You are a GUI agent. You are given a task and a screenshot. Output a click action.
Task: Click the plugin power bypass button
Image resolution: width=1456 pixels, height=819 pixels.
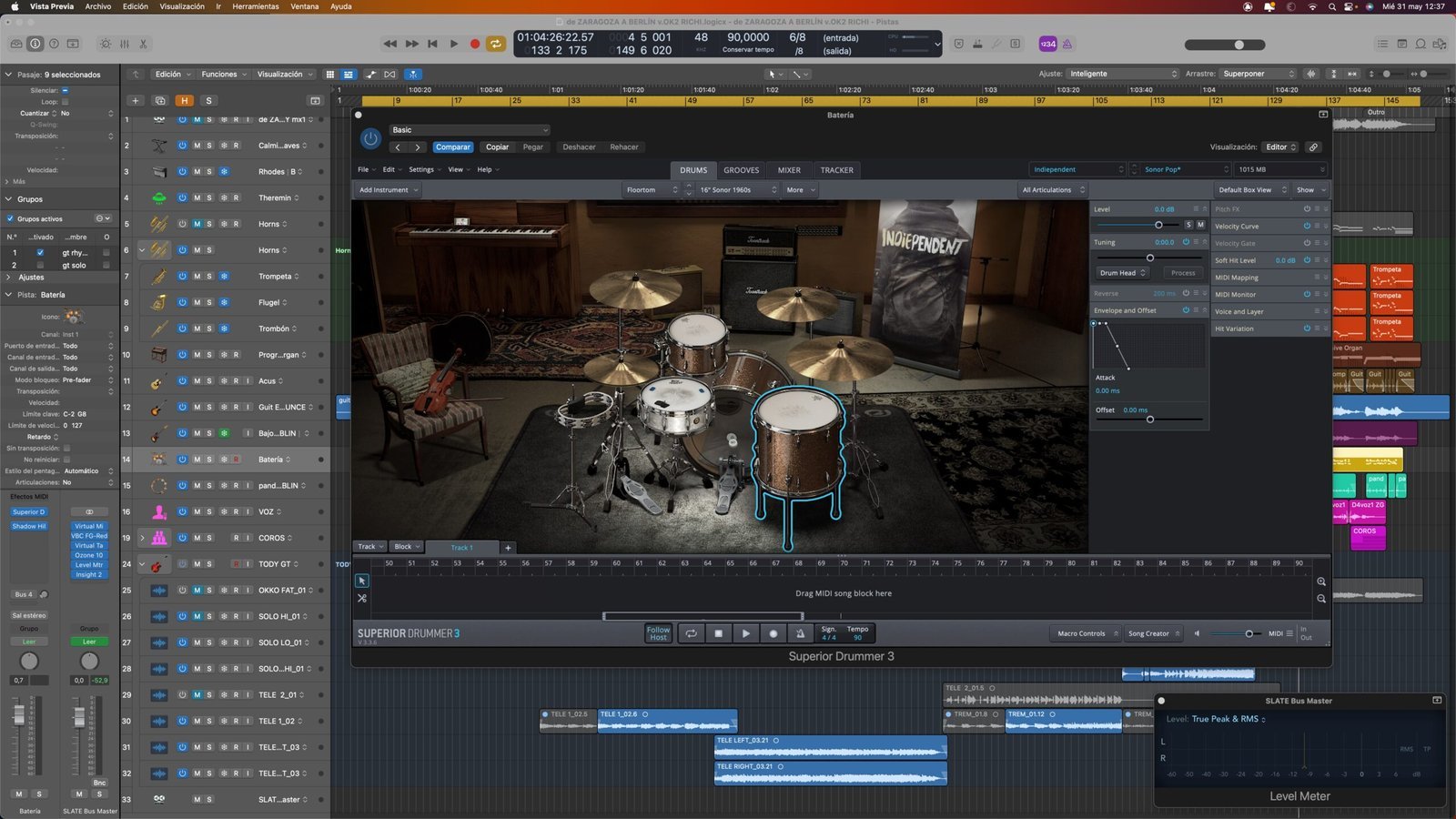370,138
